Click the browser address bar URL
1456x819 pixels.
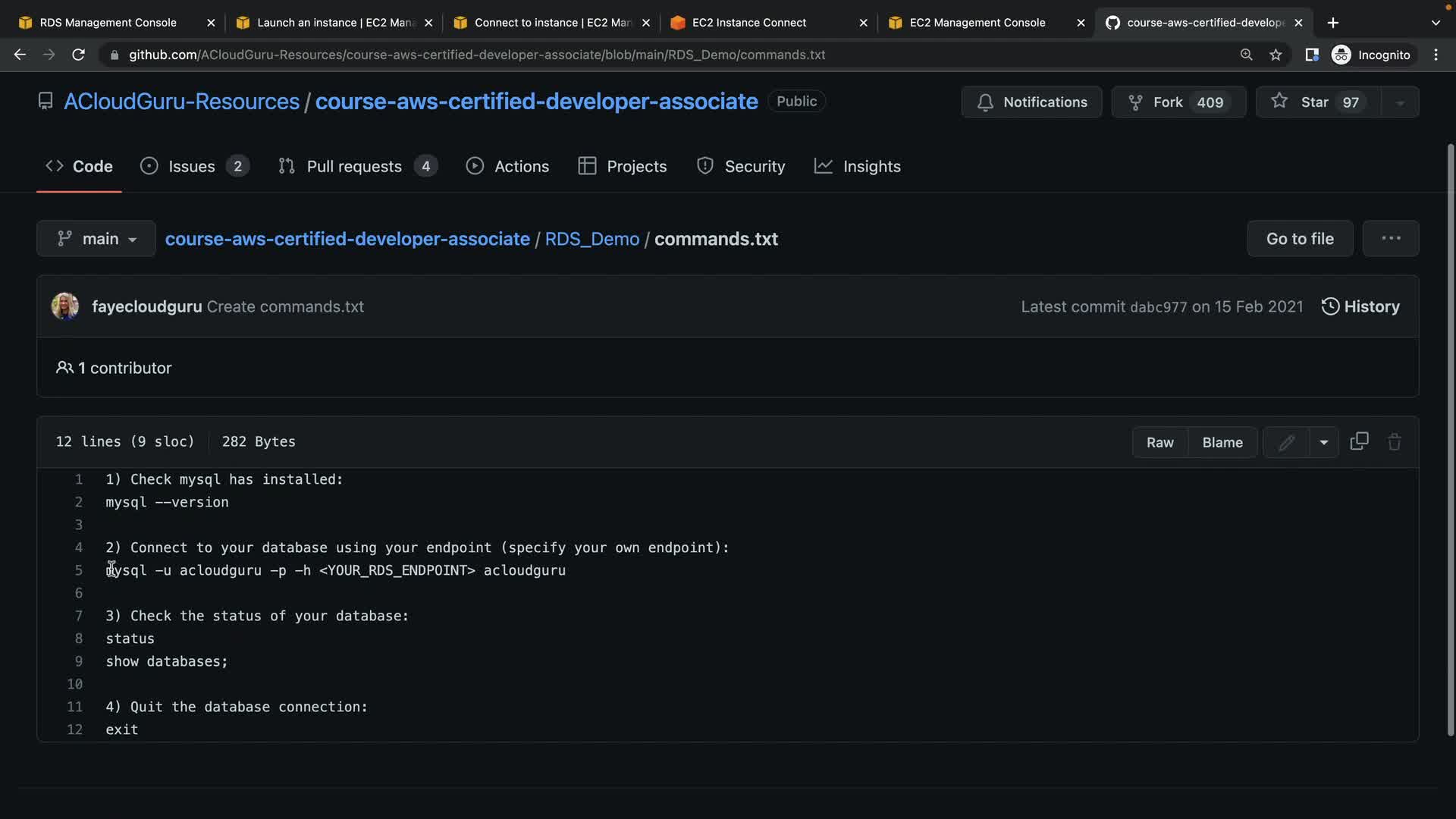pos(476,55)
